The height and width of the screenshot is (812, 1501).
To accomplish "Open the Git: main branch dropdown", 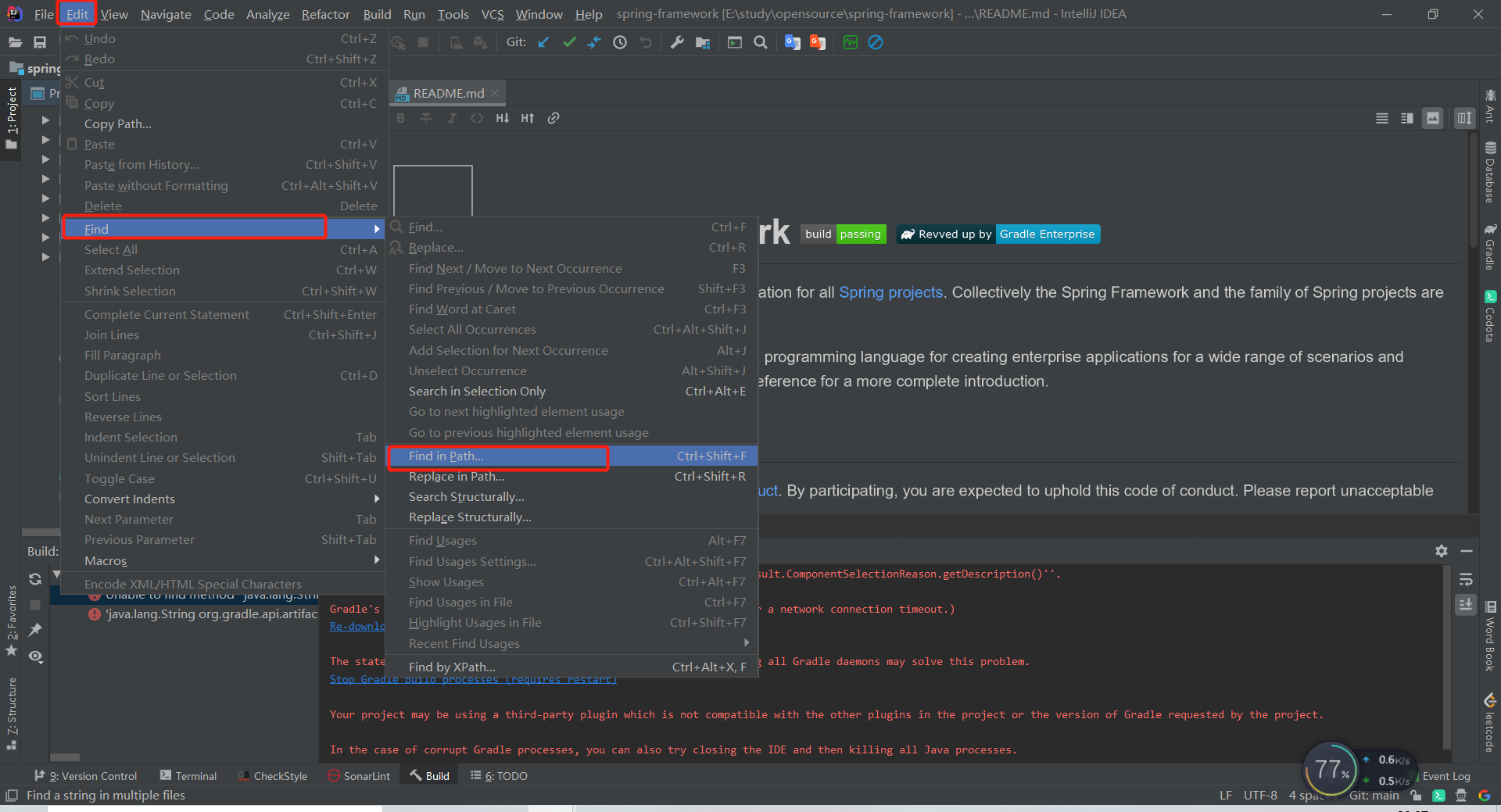I will (x=1374, y=796).
